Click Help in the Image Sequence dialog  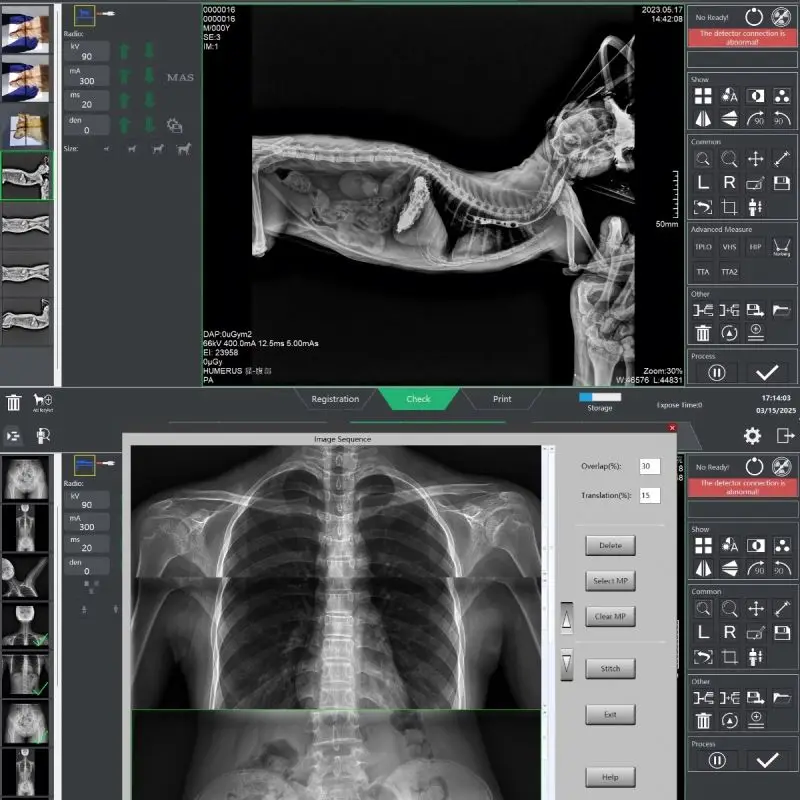coord(610,778)
